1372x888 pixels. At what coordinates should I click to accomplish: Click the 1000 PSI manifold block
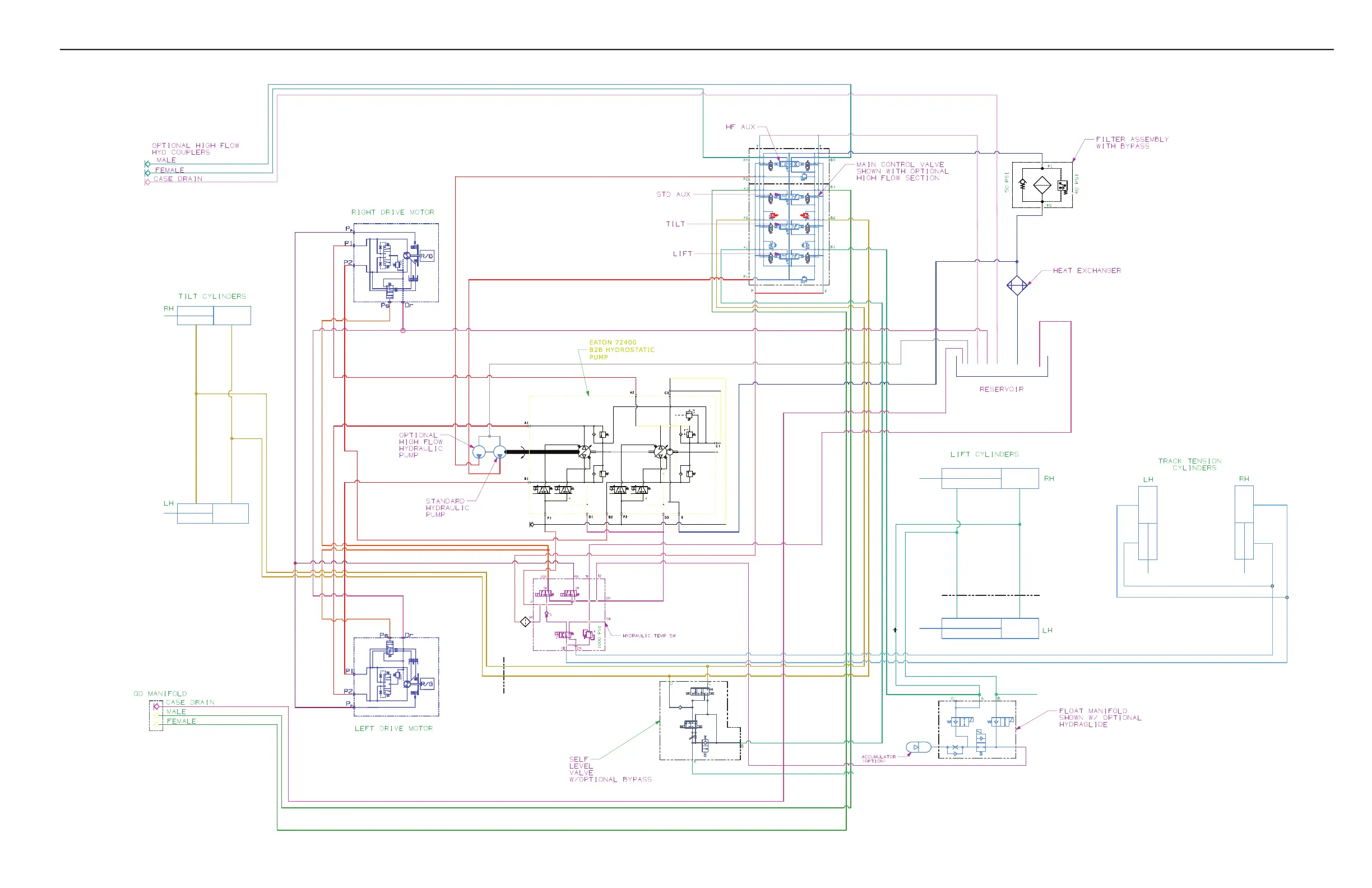point(569,614)
